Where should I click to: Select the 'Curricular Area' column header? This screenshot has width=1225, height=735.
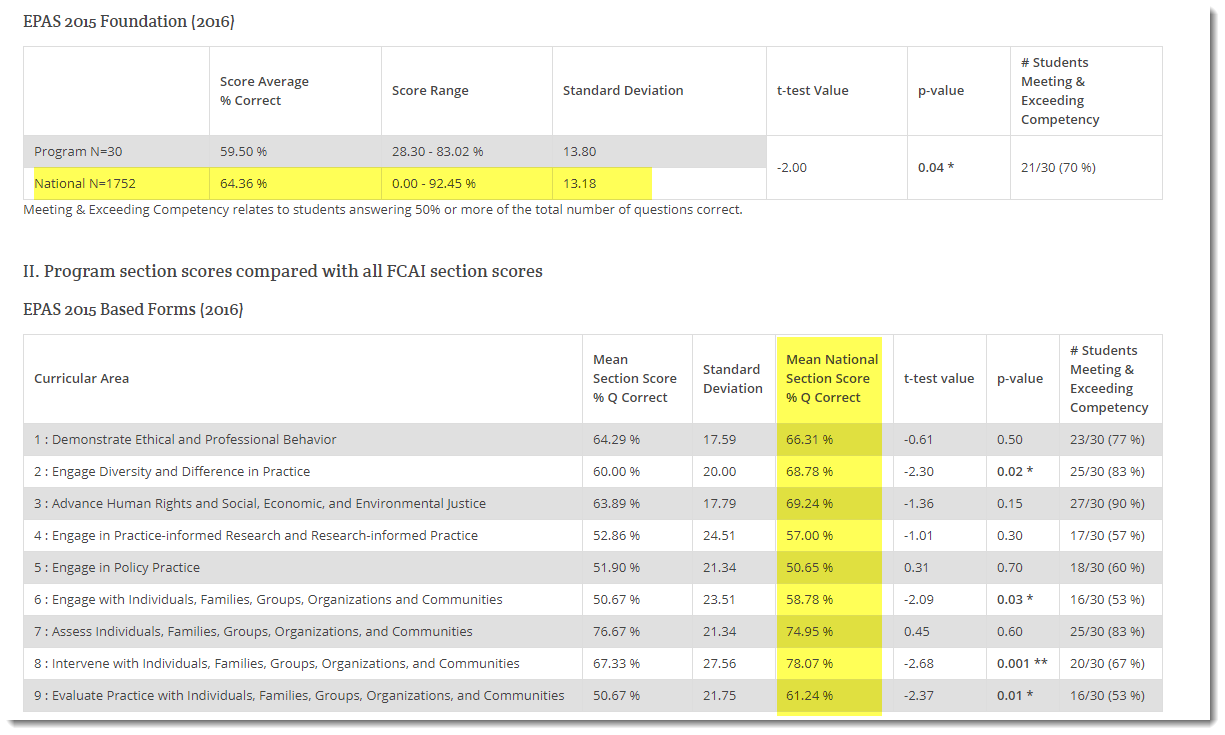(x=81, y=378)
